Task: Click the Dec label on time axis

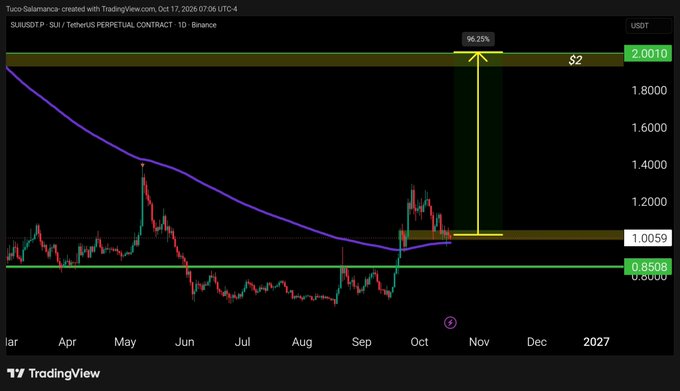Action: point(536,342)
